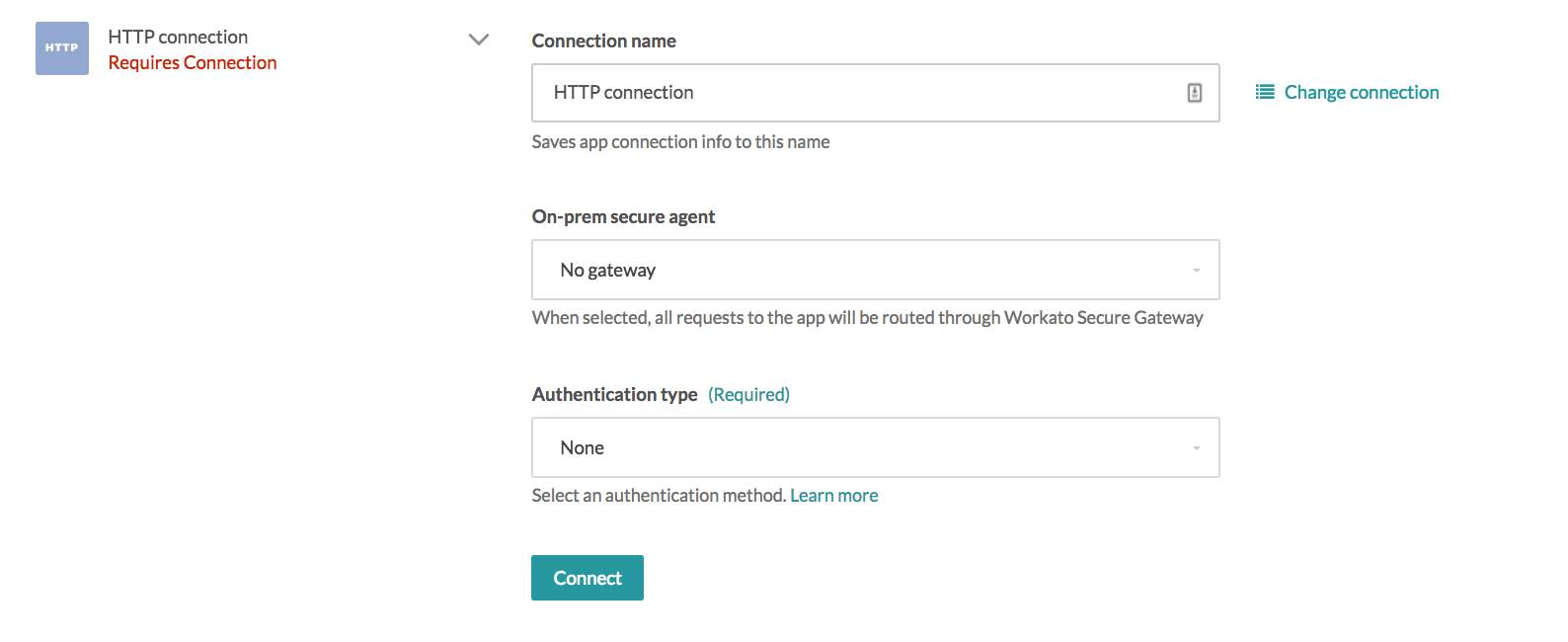The height and width of the screenshot is (642, 1568).
Task: Select the blue HTTP logo badge
Action: [x=60, y=46]
